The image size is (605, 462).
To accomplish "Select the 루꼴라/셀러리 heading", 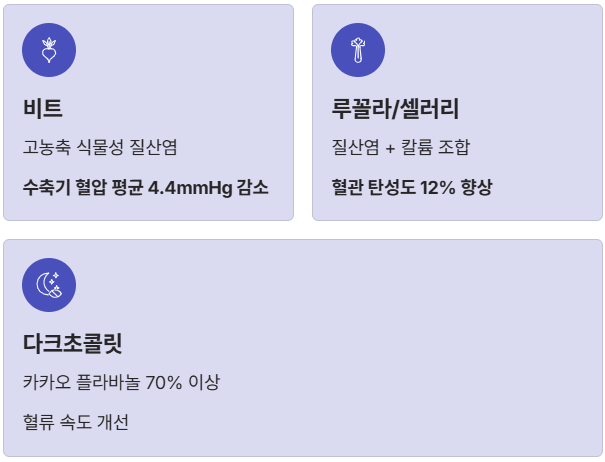I will click(x=395, y=108).
